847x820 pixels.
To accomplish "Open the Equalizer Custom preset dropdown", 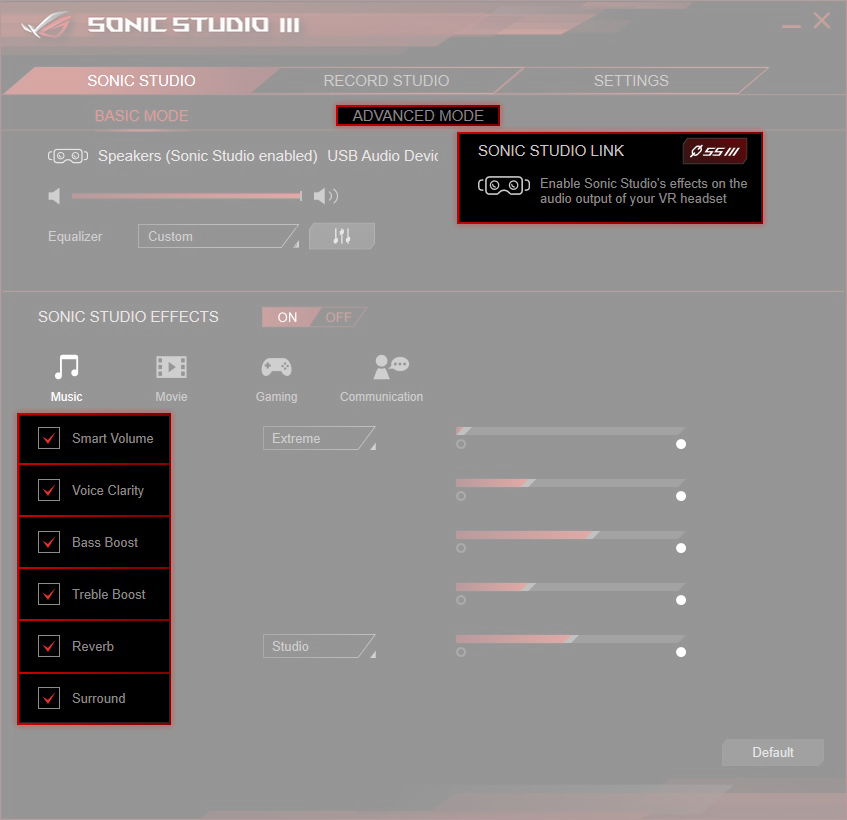I will pyautogui.click(x=218, y=236).
